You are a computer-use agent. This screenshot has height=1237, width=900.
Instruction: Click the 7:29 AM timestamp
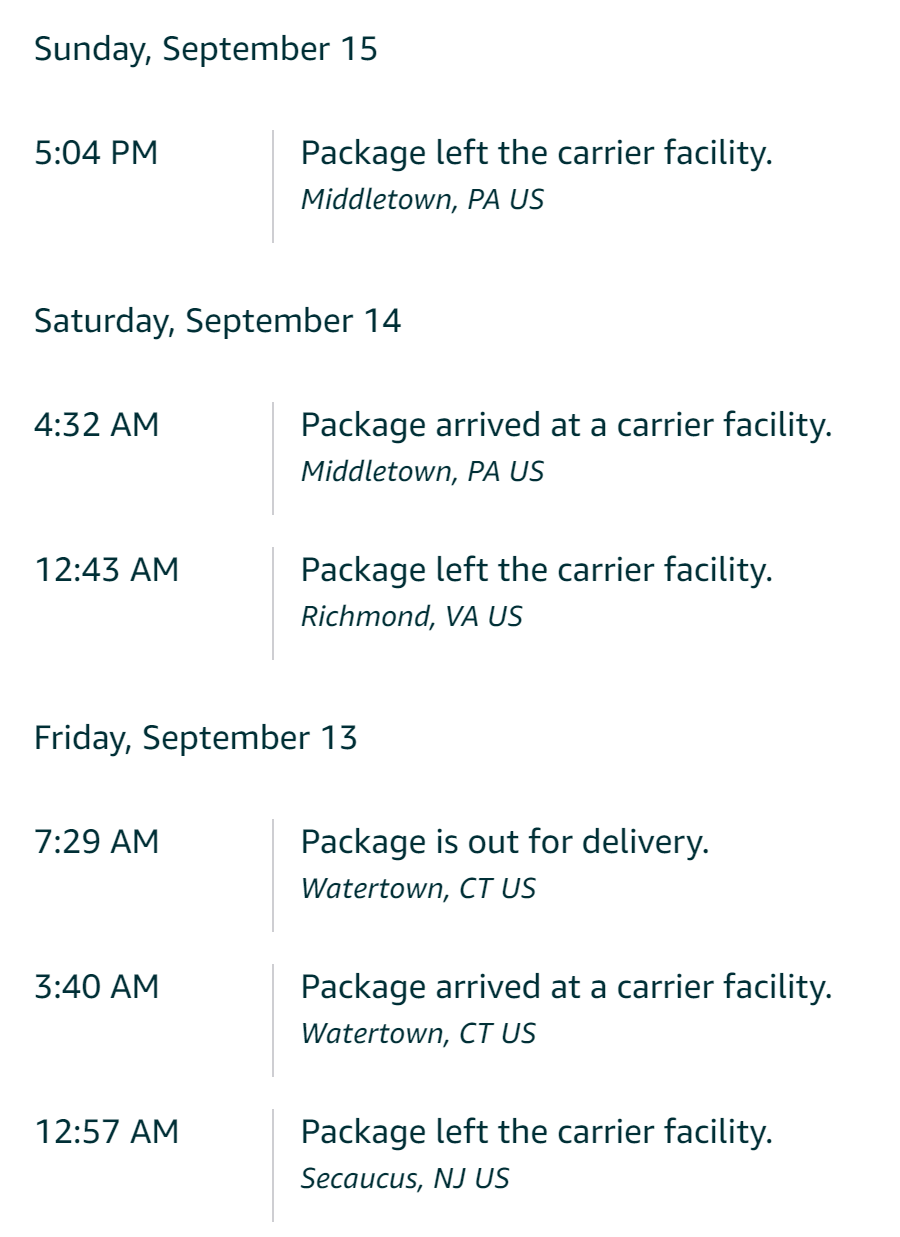[97, 842]
